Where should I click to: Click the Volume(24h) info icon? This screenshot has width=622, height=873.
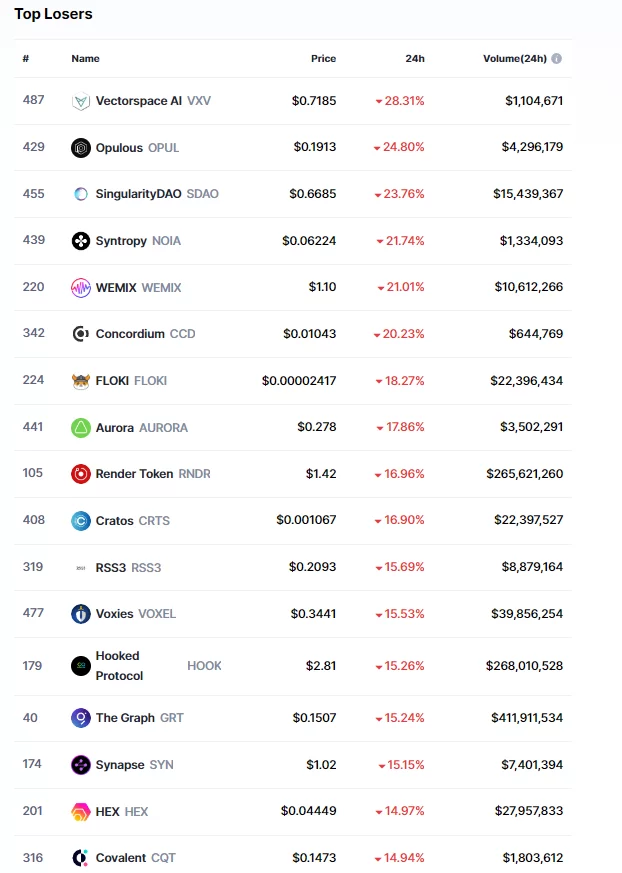[556, 58]
